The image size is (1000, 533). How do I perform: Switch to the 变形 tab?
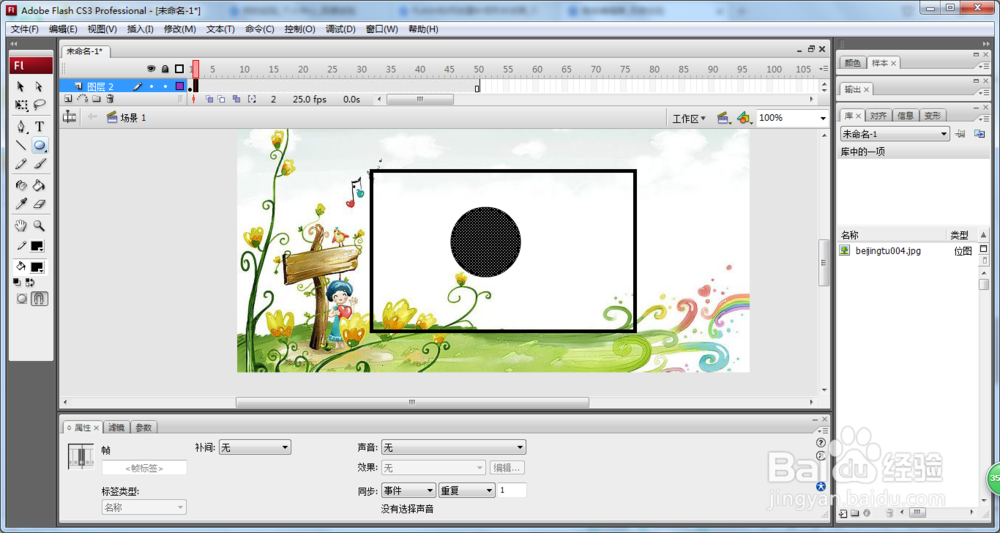932,116
